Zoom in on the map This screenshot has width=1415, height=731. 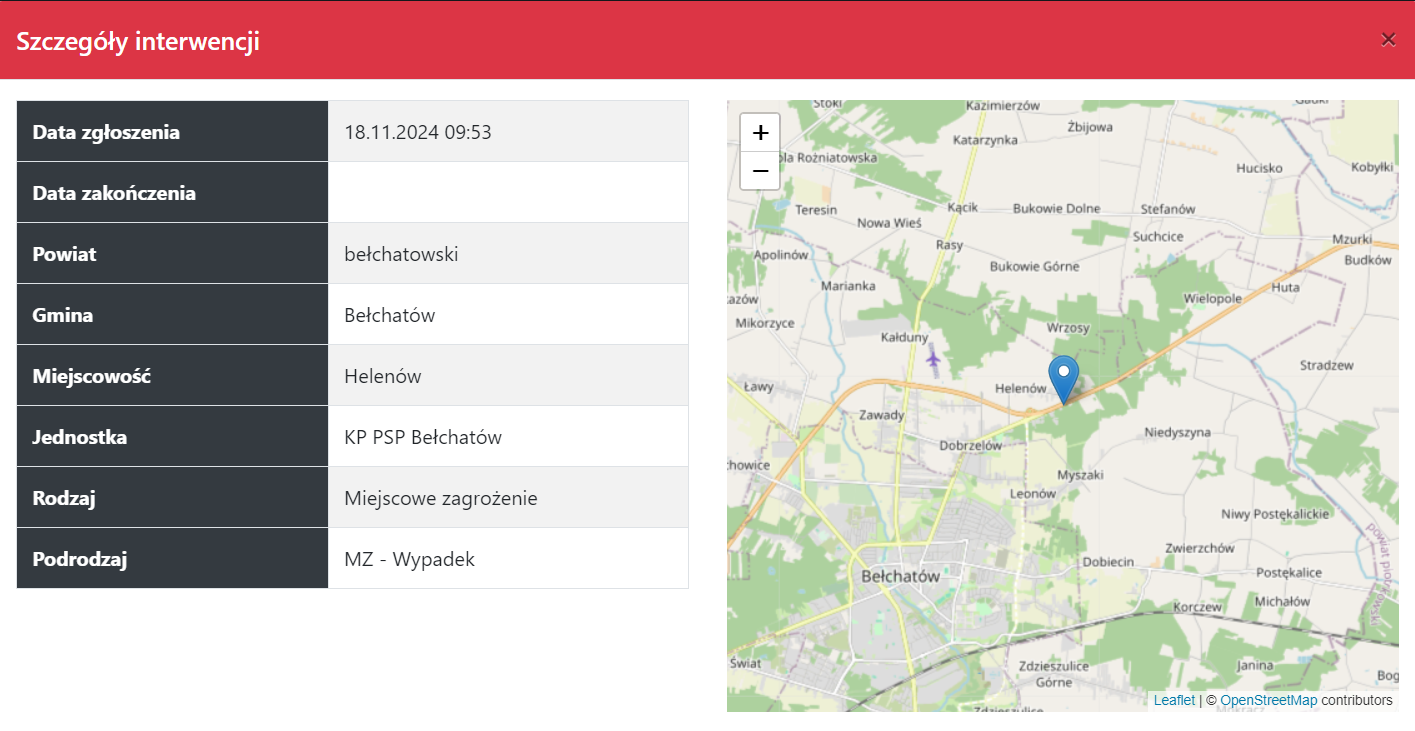pyautogui.click(x=760, y=132)
